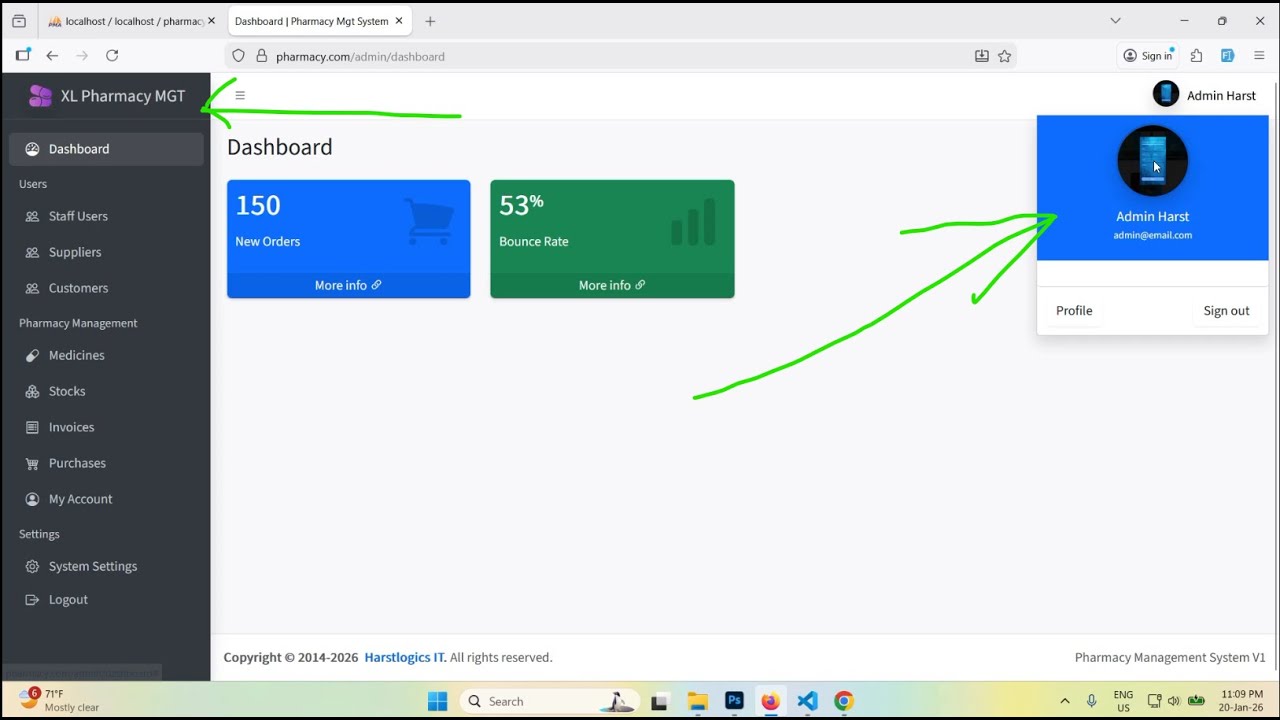
Task: Open Profile from user dropdown
Action: pos(1074,311)
